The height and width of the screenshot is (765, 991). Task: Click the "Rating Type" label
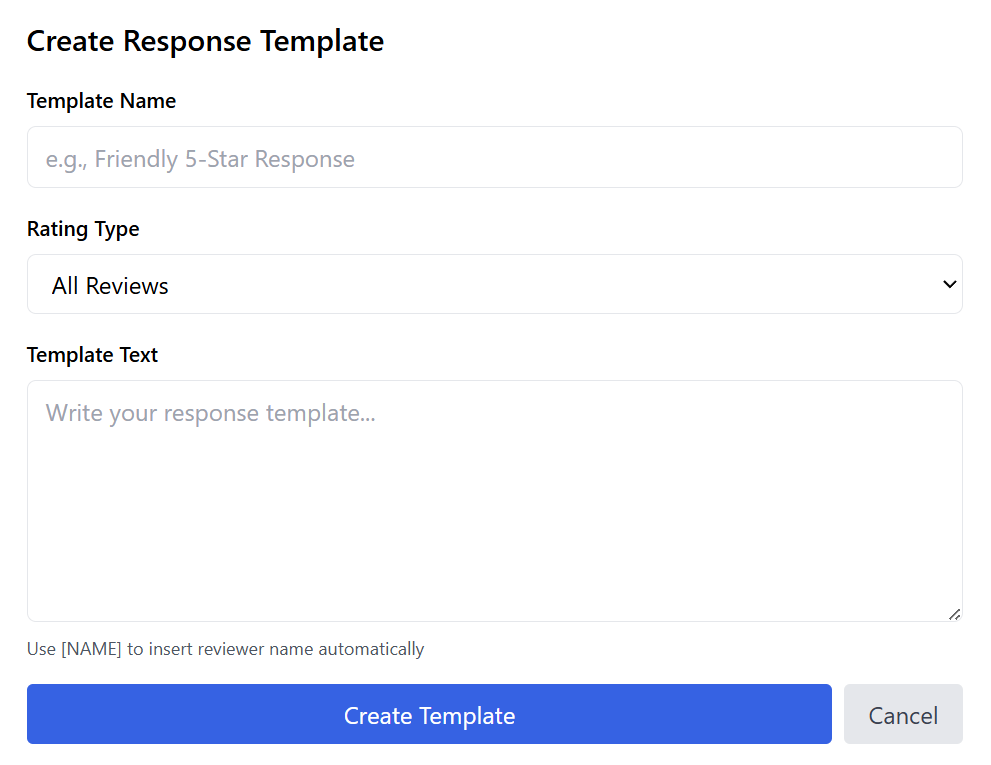tap(83, 229)
